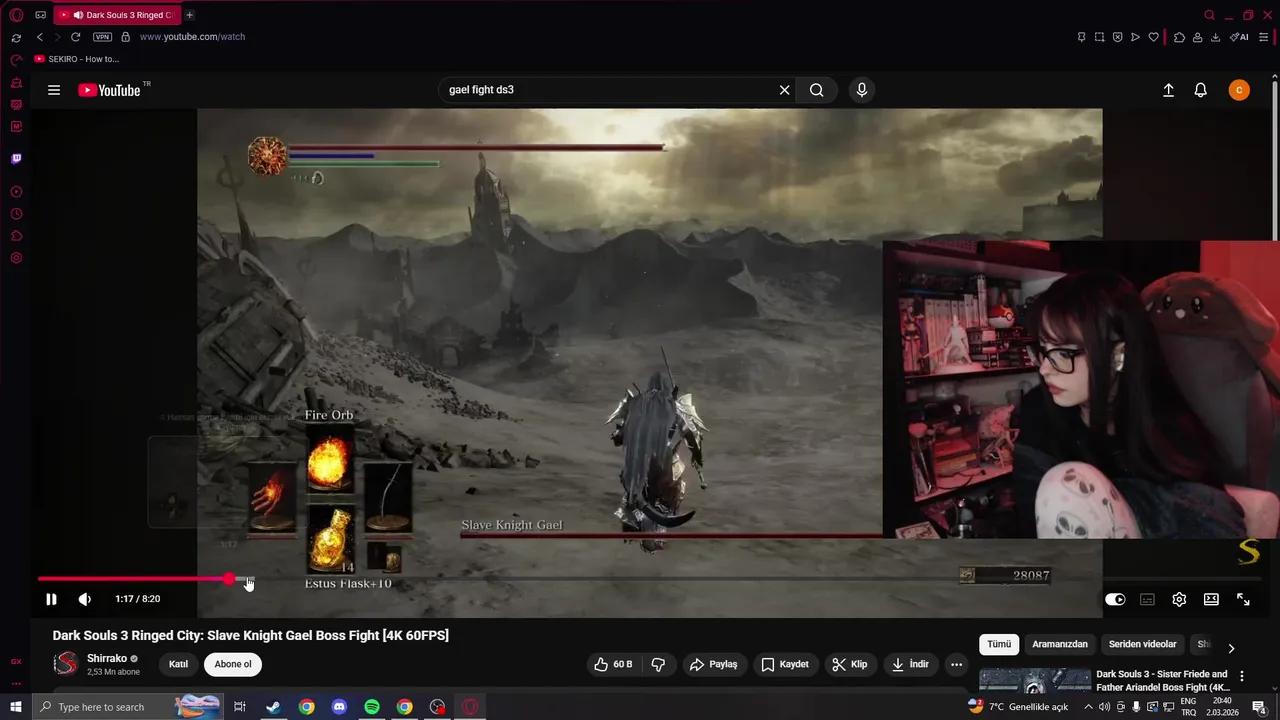Image resolution: width=1280 pixels, height=720 pixels.
Task: Dislike the video
Action: [658, 664]
